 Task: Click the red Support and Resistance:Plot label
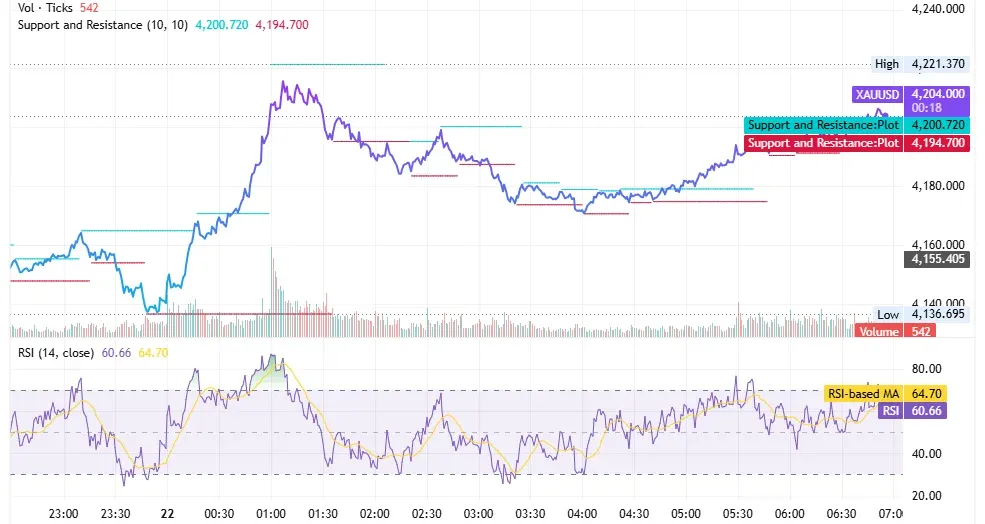[823, 143]
